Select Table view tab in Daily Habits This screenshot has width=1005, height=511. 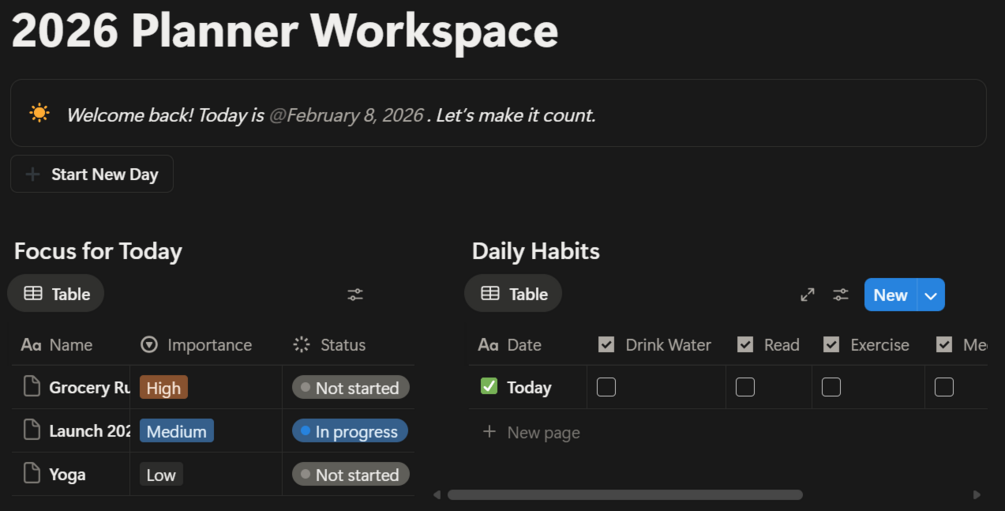coord(514,294)
